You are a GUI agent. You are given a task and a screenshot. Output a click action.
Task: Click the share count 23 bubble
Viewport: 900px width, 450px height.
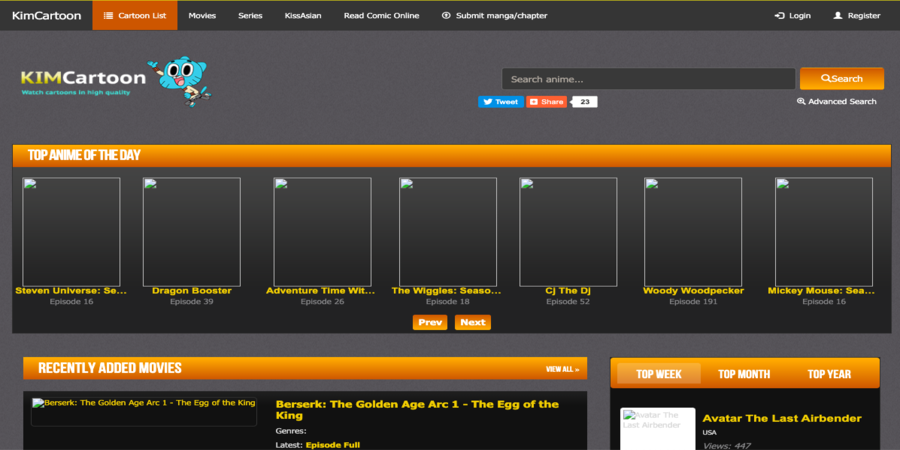[x=585, y=102]
